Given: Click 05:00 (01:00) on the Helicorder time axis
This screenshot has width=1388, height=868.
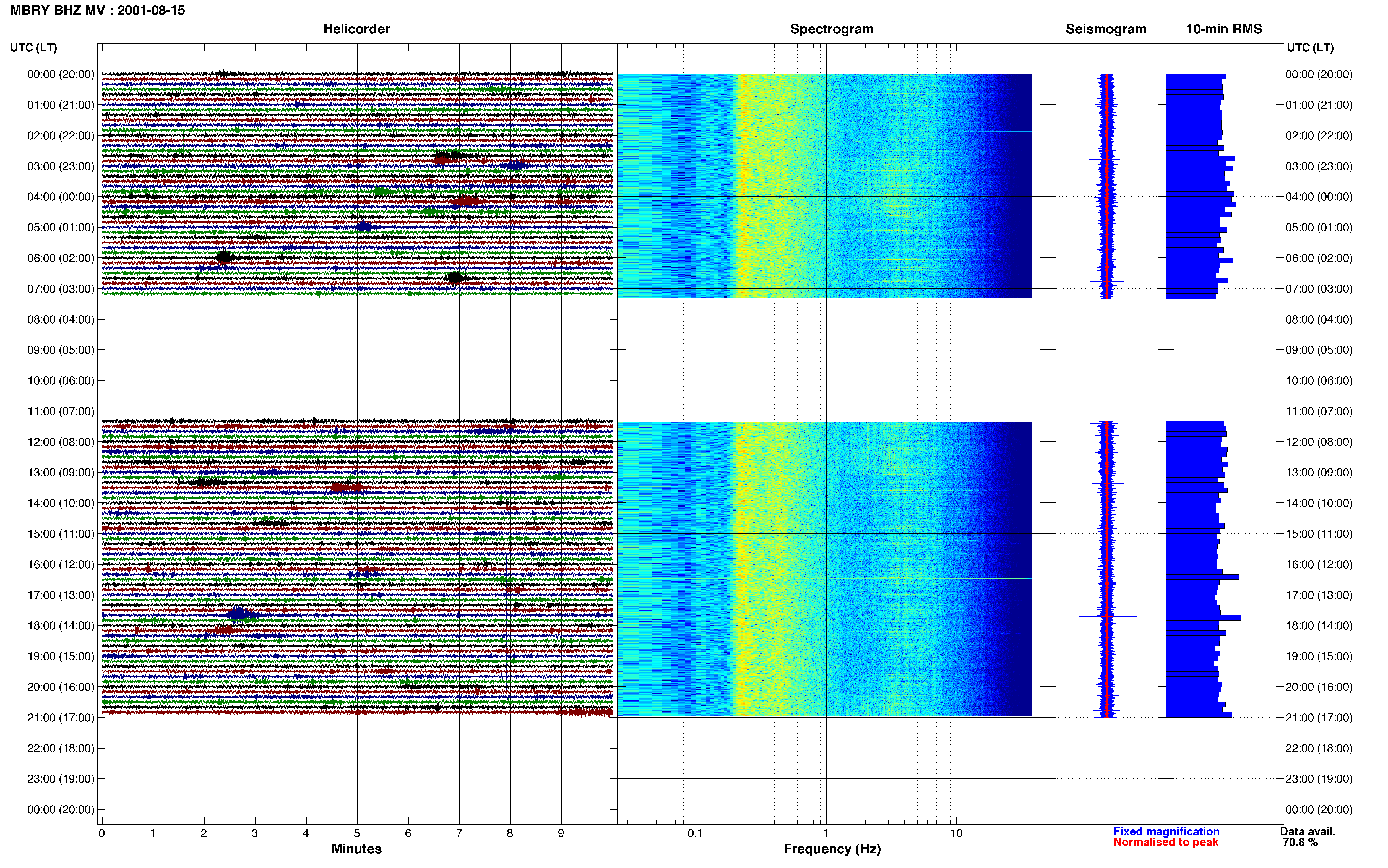Looking at the screenshot, I should point(61,227).
